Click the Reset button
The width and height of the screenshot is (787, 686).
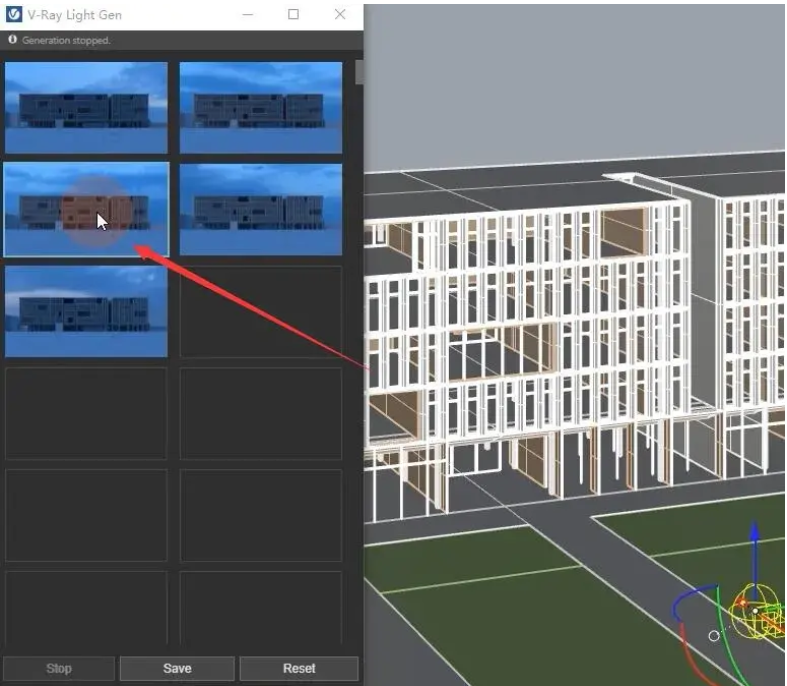coord(299,668)
